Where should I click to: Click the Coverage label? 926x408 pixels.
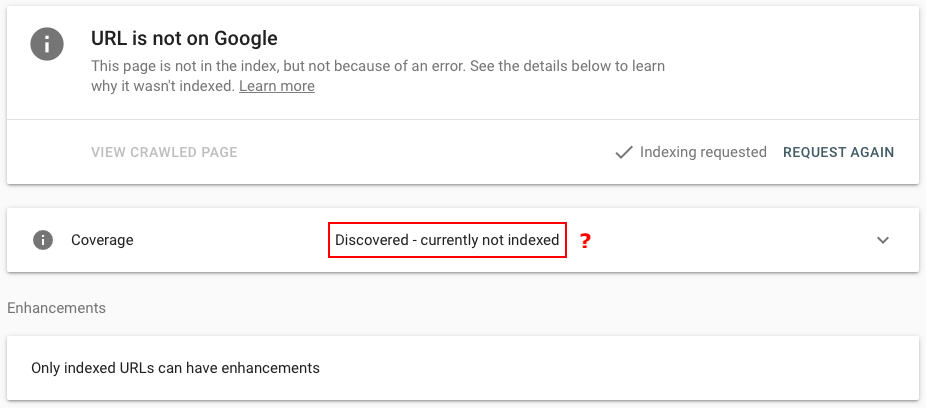pyautogui.click(x=102, y=240)
